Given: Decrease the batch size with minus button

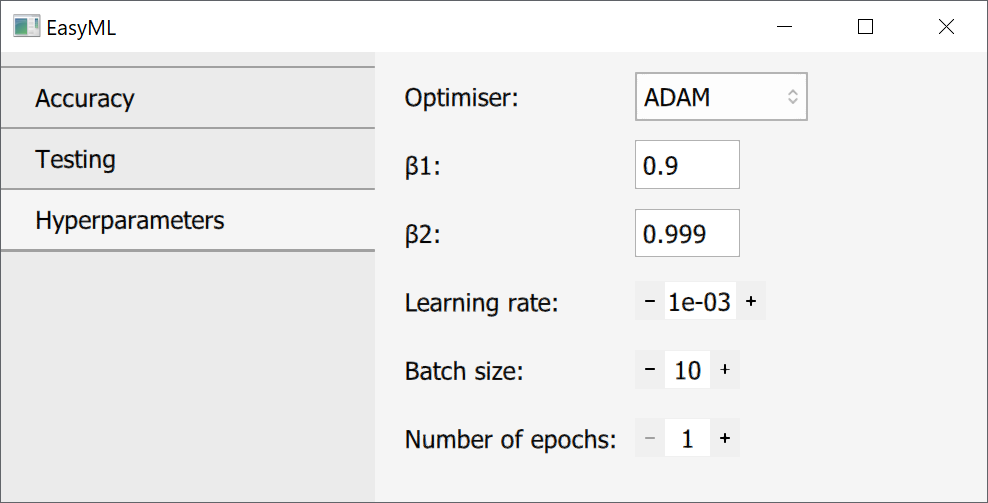Looking at the screenshot, I should [650, 370].
